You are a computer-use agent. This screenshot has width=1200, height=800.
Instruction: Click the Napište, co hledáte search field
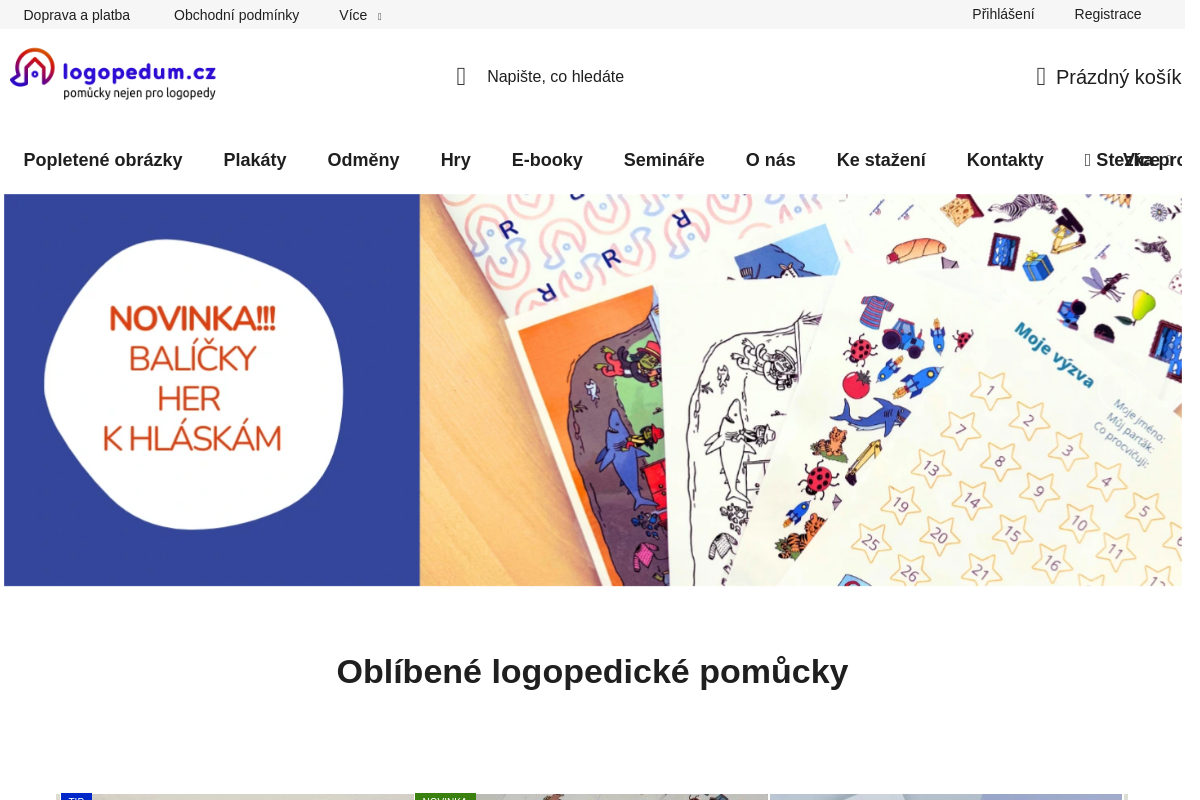tap(555, 76)
